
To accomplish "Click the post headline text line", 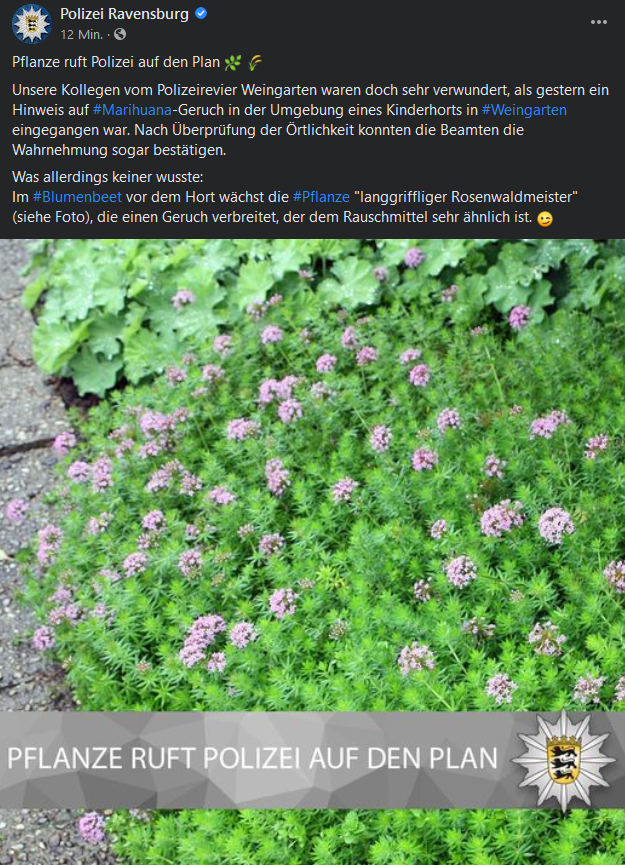I will [116, 62].
